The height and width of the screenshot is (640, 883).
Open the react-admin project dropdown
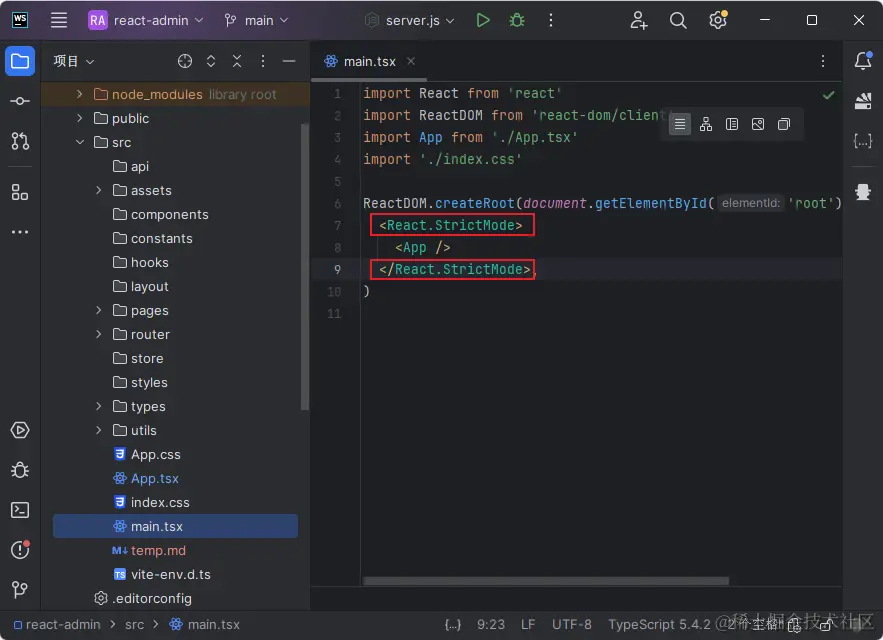pos(146,20)
